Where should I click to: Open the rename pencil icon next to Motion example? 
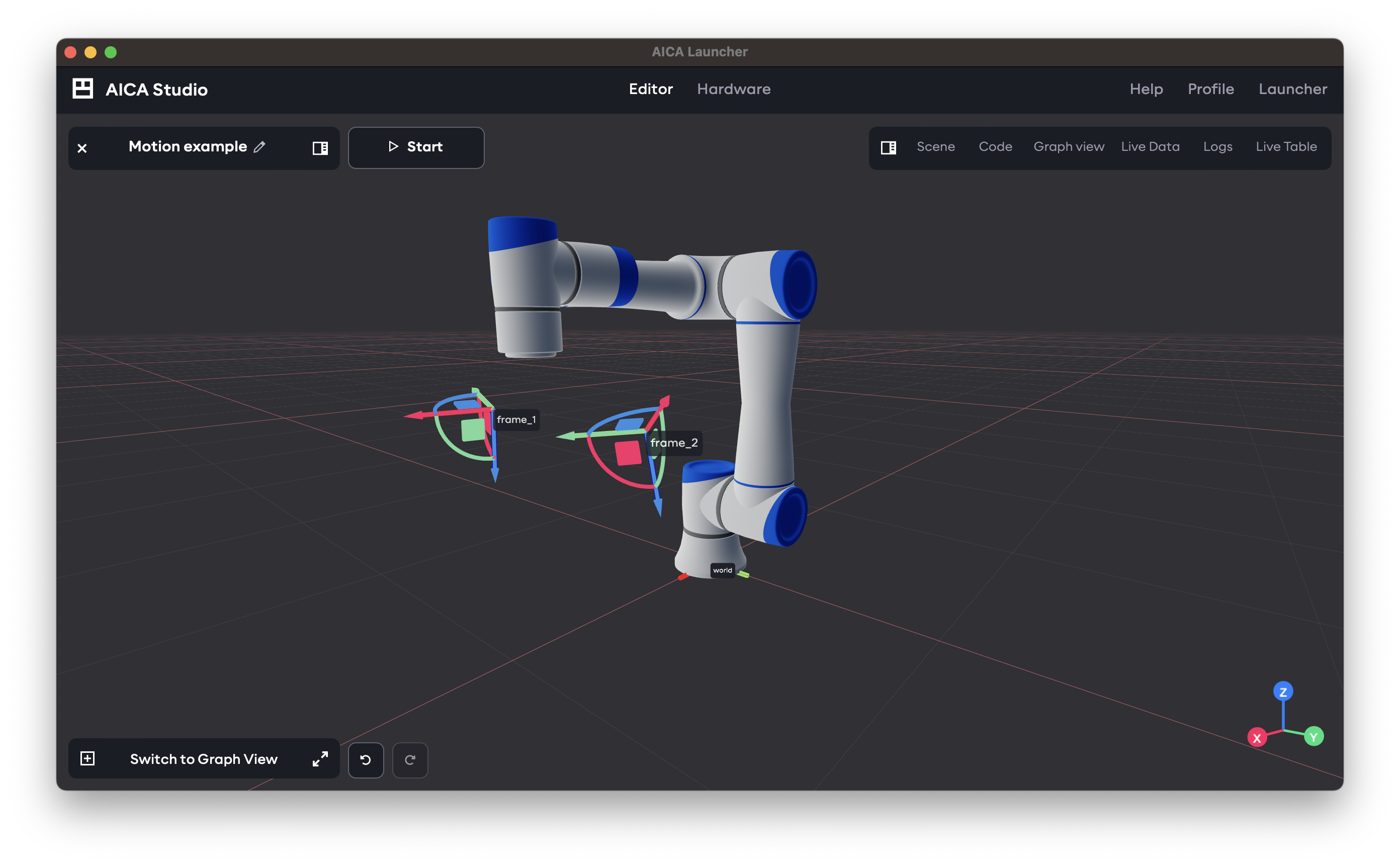260,147
